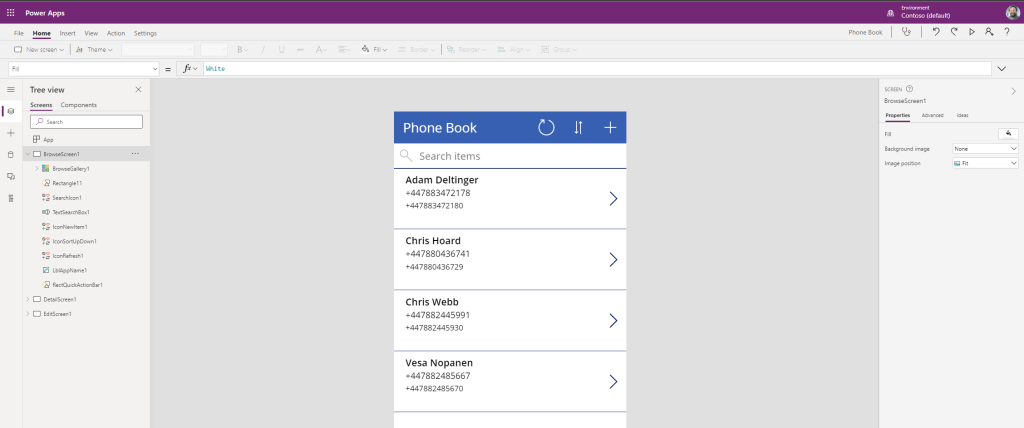
Task: Click the plus icon in the Phone Book header
Action: [609, 127]
